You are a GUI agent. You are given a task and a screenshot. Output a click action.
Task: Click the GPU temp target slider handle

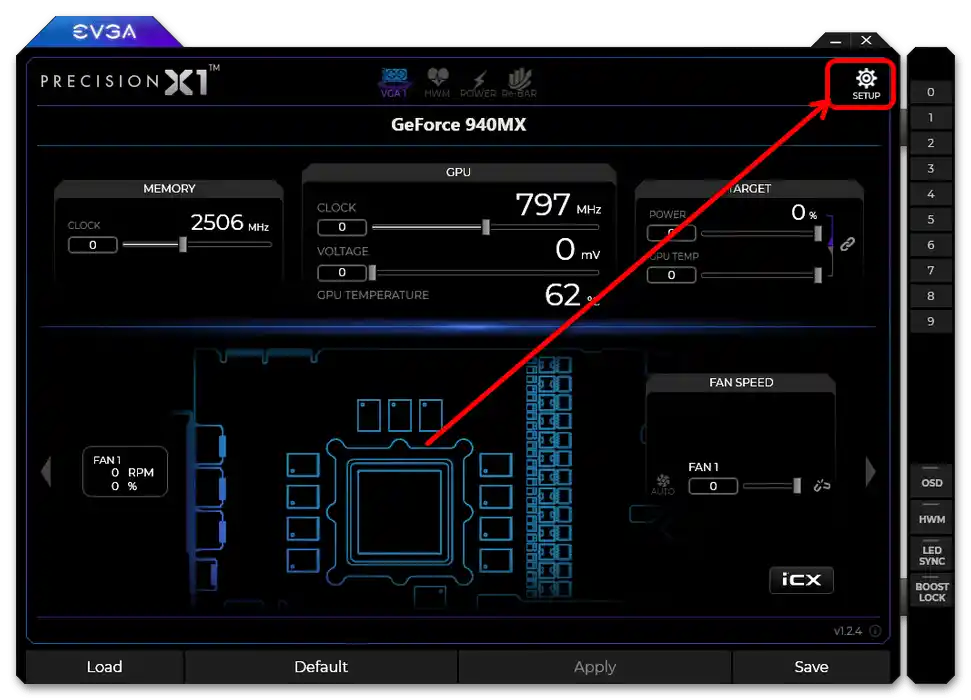click(818, 274)
